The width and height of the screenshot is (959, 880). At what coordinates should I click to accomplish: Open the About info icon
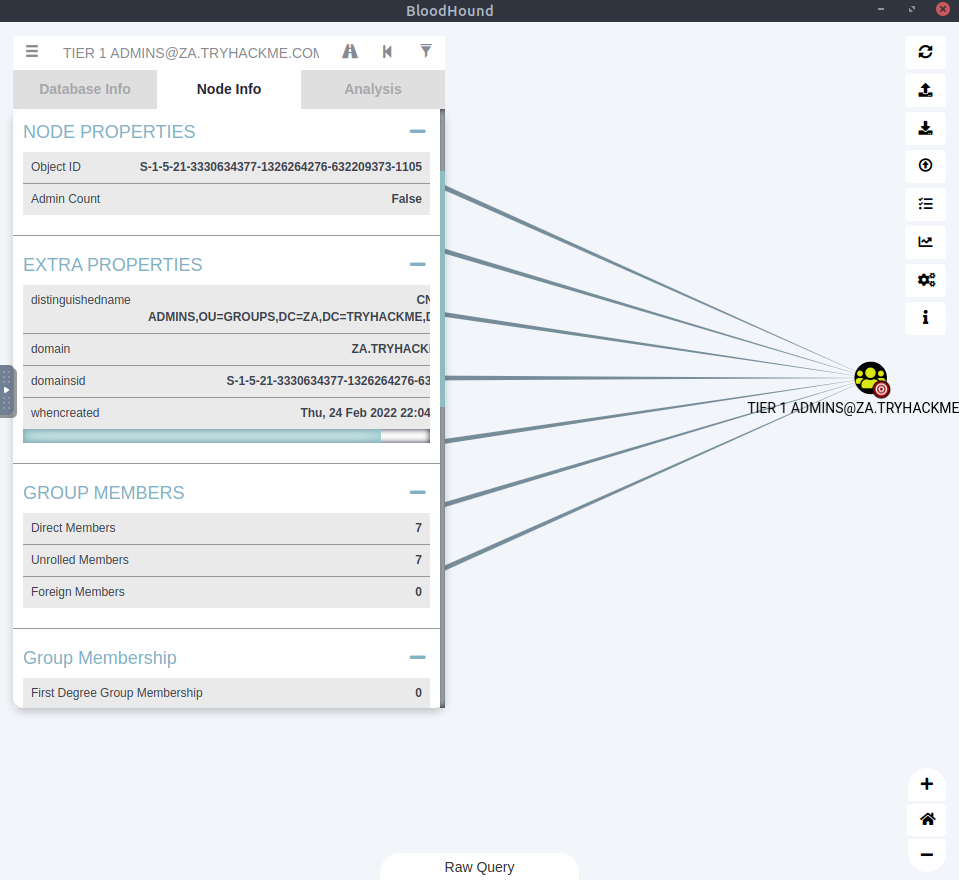coord(925,318)
